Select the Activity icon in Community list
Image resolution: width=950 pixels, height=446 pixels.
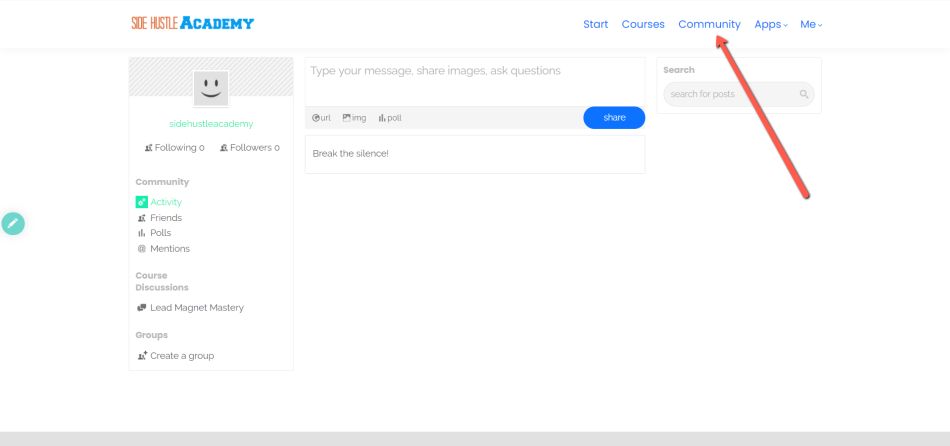141,202
